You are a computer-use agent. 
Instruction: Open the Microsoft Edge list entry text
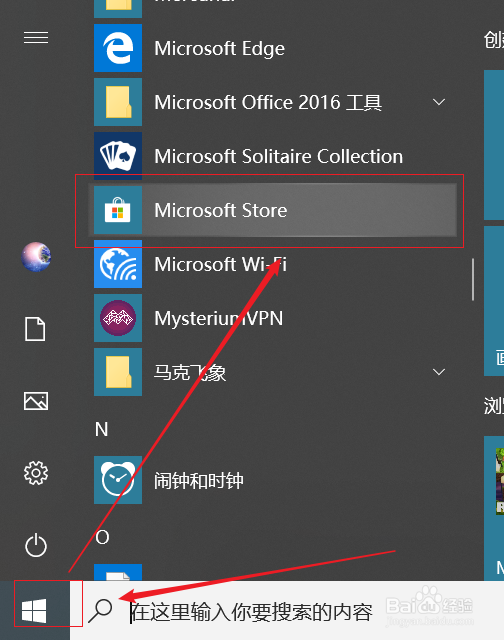(x=220, y=49)
